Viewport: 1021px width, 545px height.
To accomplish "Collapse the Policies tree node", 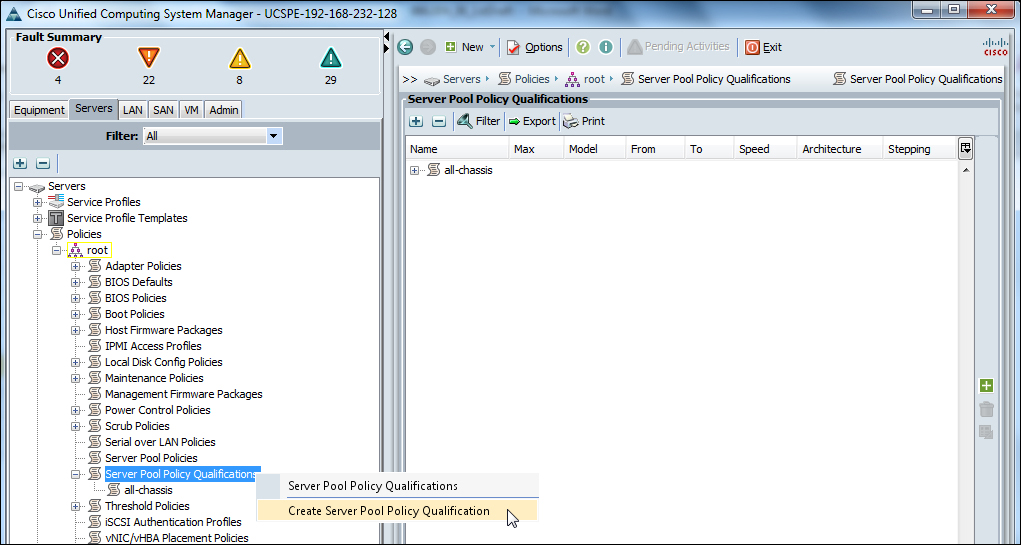I will 37,234.
